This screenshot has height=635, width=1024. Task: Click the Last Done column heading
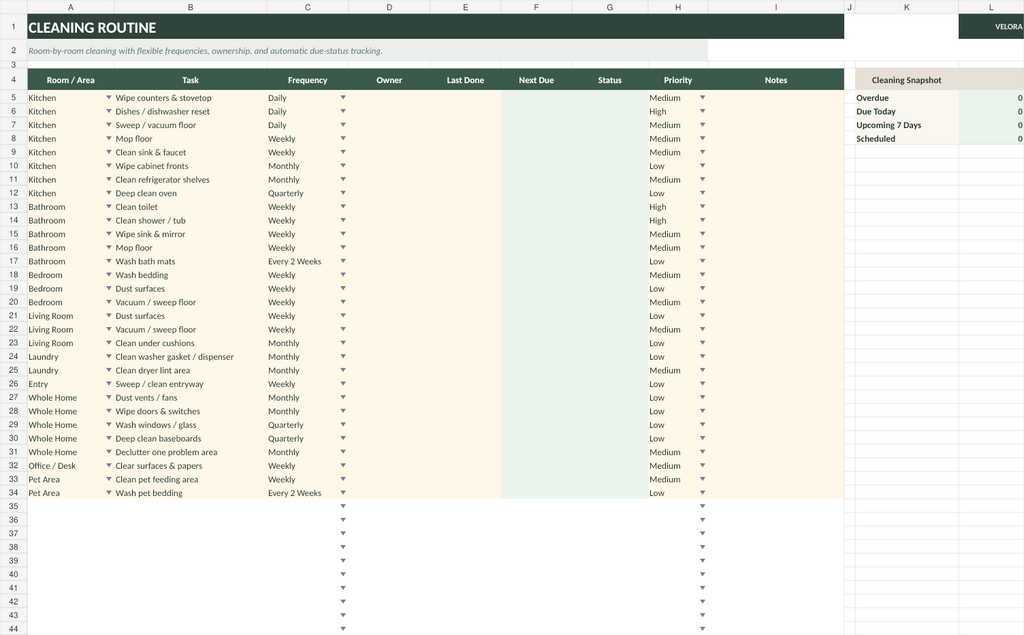coord(466,80)
